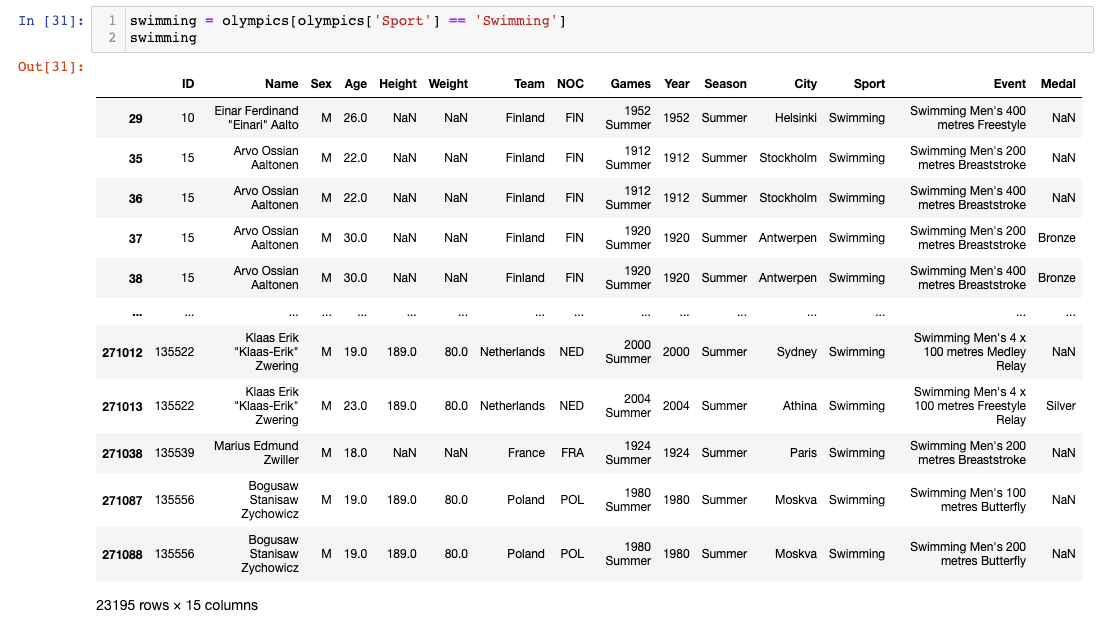This screenshot has height=626, width=1096.
Task: Select row index 35
Action: click(x=136, y=159)
